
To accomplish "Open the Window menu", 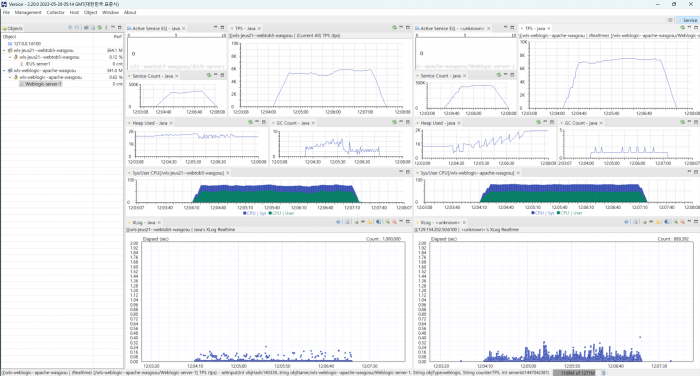I will click(110, 13).
